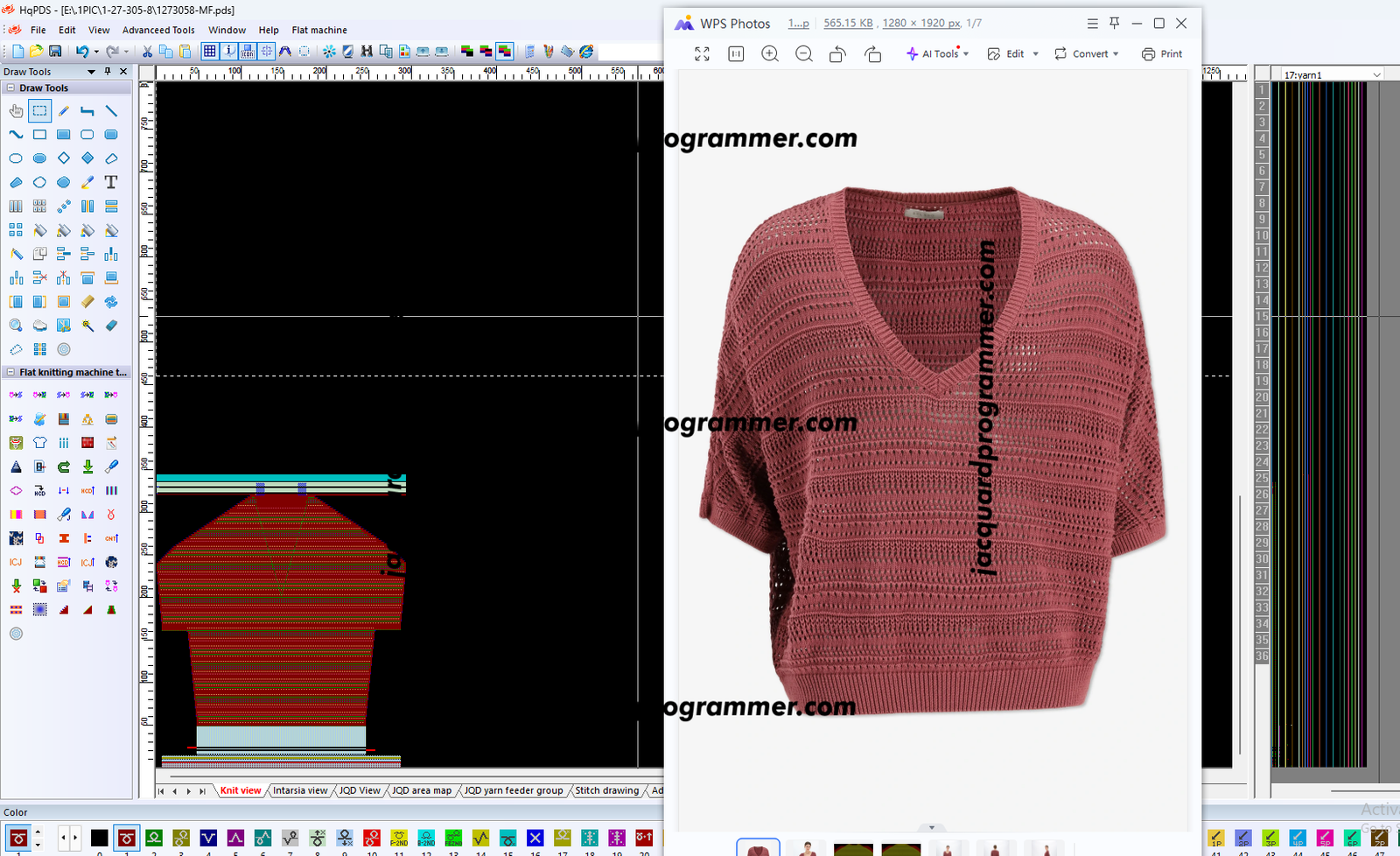Viewport: 1400px width, 856px height.
Task: Click the fullscreen icon in WPS Photos
Action: (702, 54)
